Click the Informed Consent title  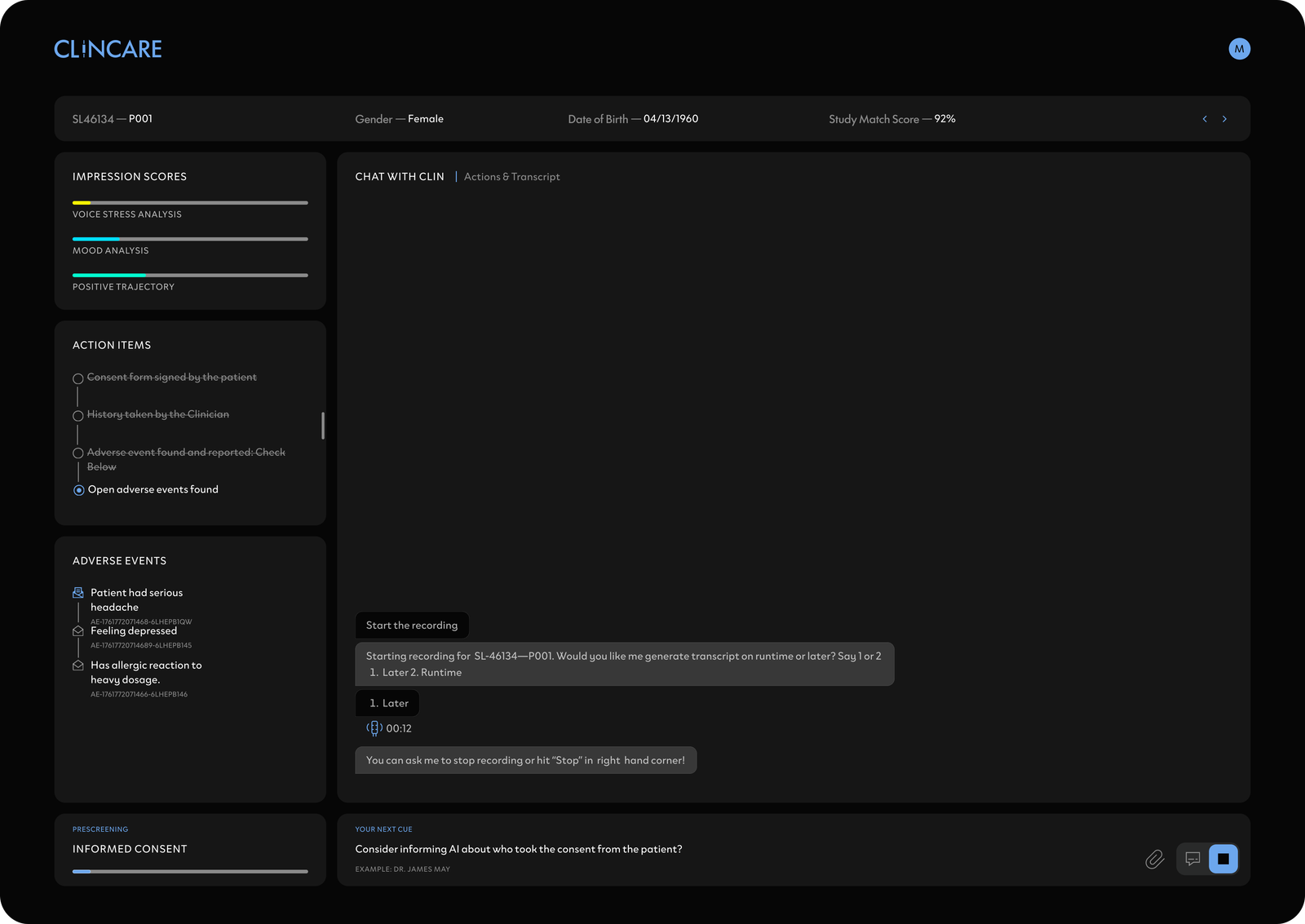pyautogui.click(x=130, y=849)
